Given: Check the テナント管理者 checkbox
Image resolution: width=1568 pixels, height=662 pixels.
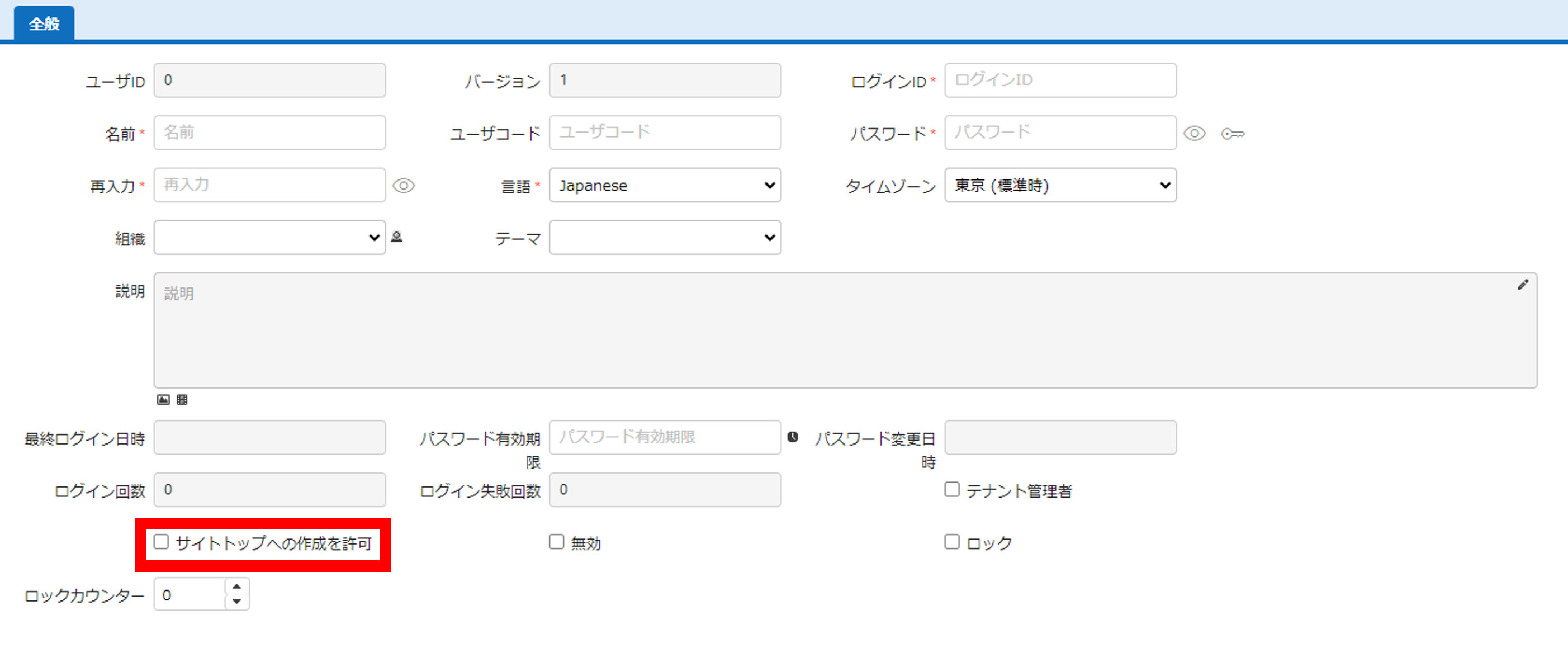Looking at the screenshot, I should coord(952,489).
